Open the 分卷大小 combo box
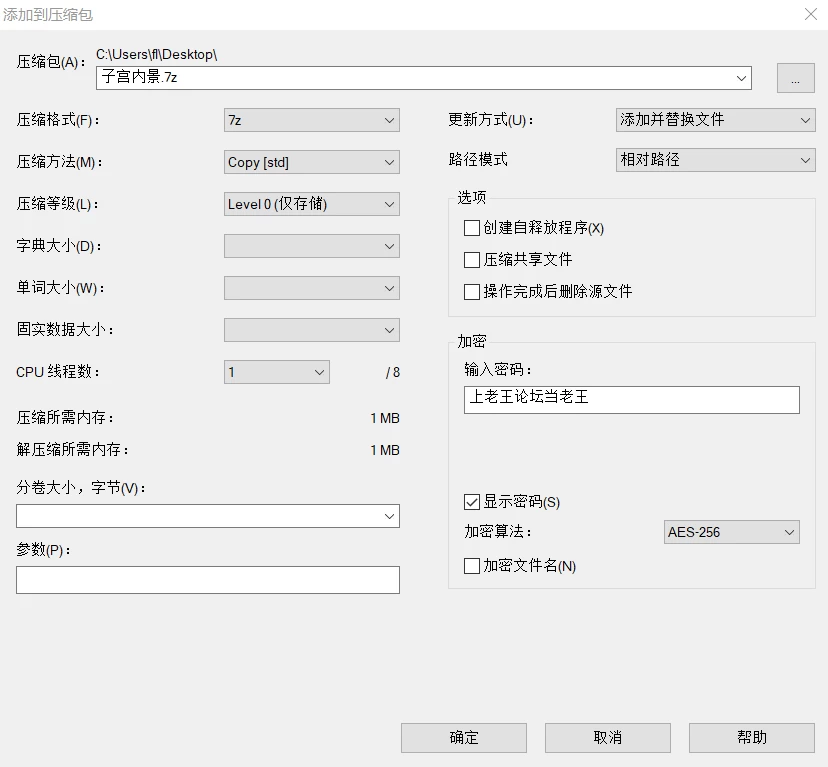 [208, 516]
